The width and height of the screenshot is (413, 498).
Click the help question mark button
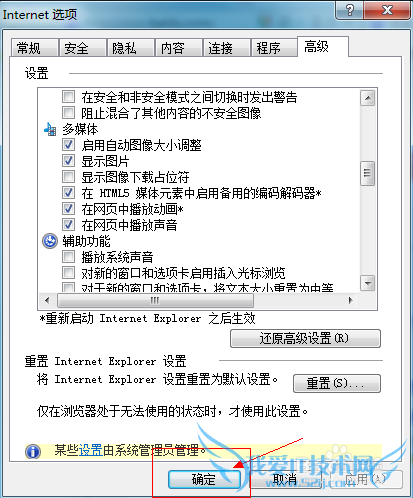pos(350,10)
